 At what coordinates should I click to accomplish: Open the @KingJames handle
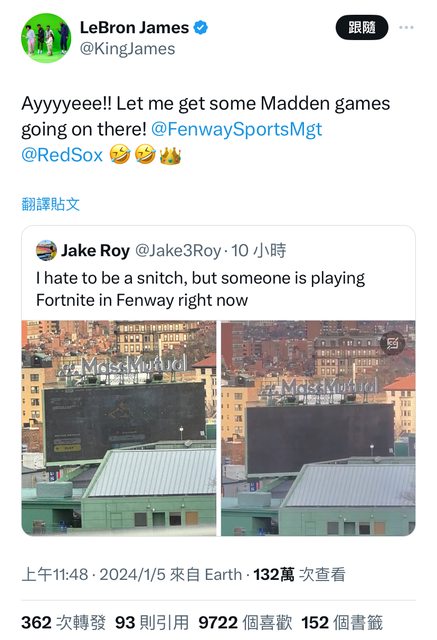127,49
